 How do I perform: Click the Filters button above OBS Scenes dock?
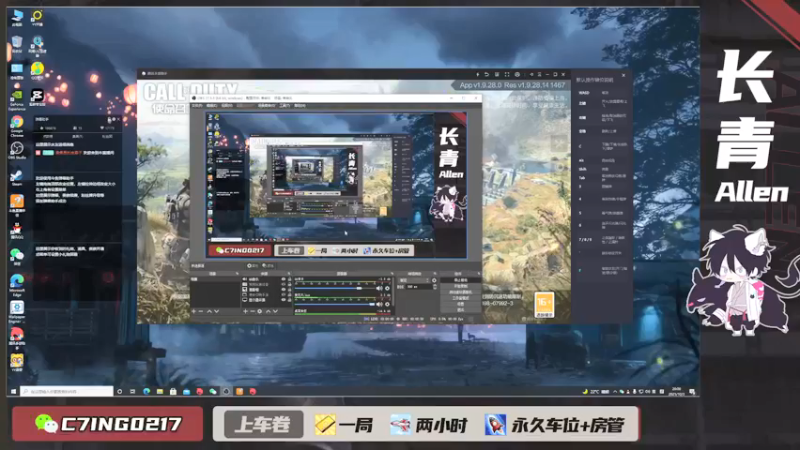coord(268,265)
